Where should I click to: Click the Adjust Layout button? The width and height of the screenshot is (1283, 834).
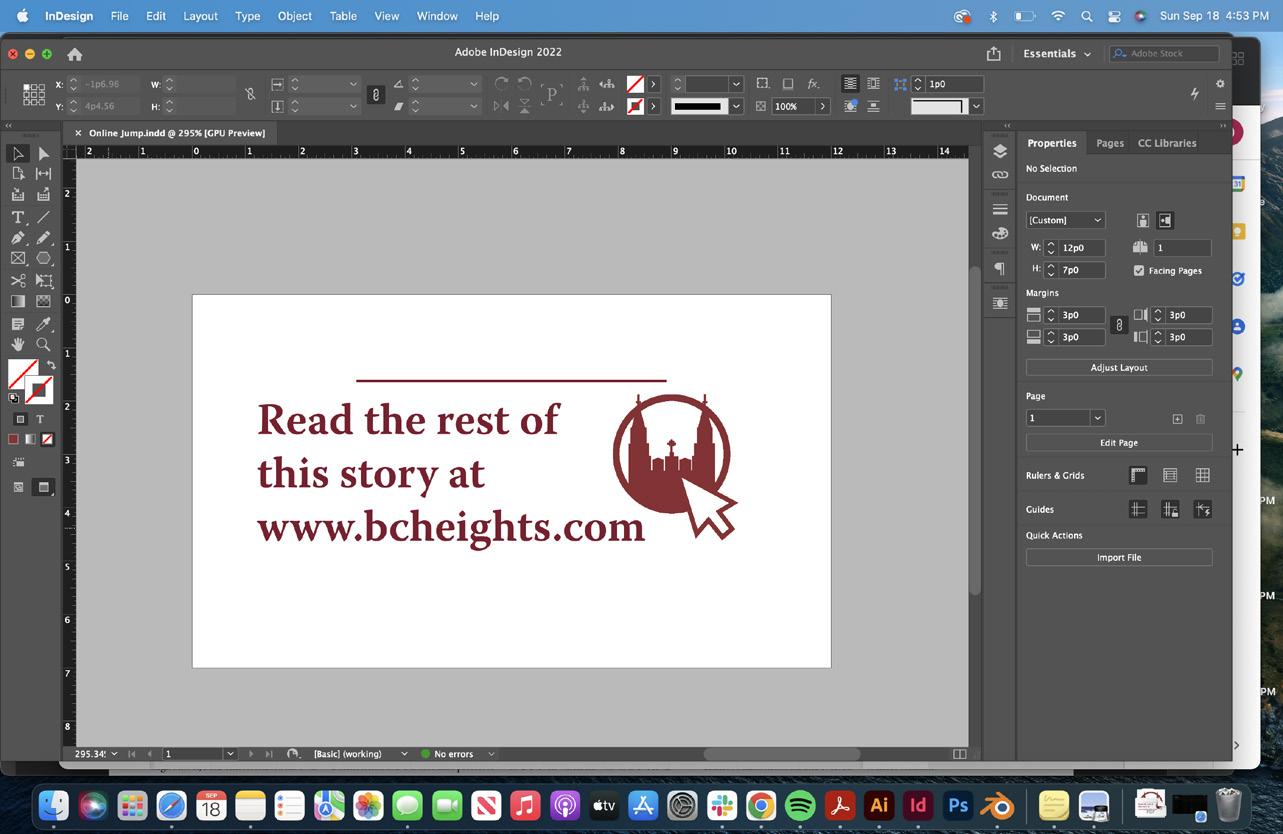[1119, 367]
